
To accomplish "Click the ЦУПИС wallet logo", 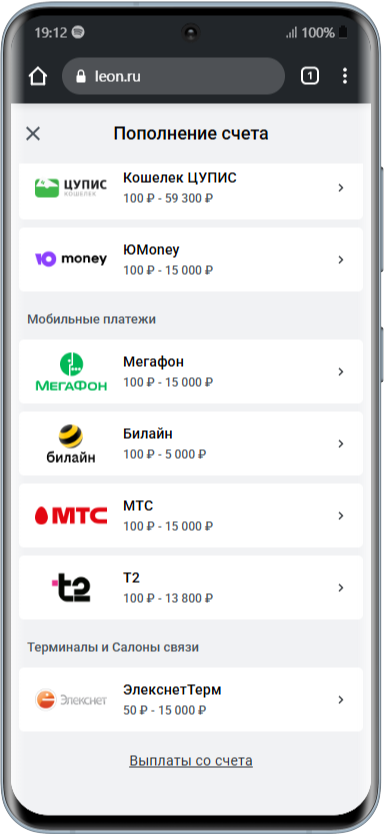I will pyautogui.click(x=71, y=188).
